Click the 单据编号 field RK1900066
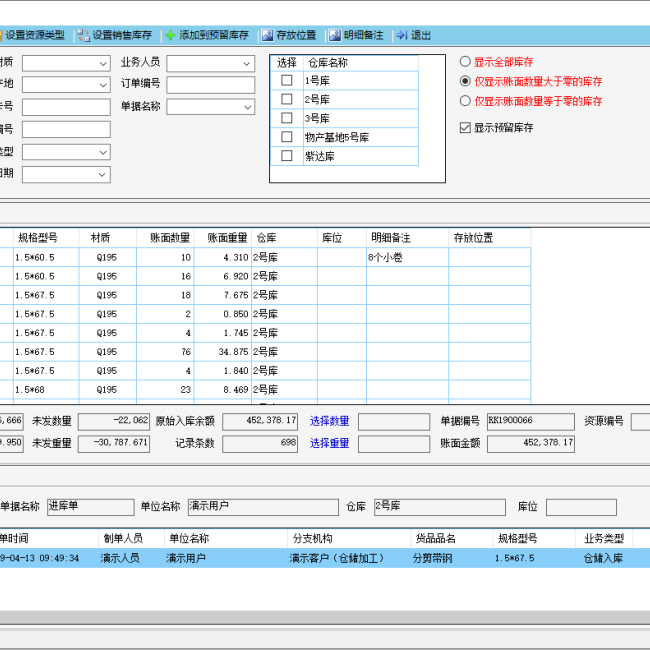This screenshot has height=650, width=650. pyautogui.click(x=531, y=422)
